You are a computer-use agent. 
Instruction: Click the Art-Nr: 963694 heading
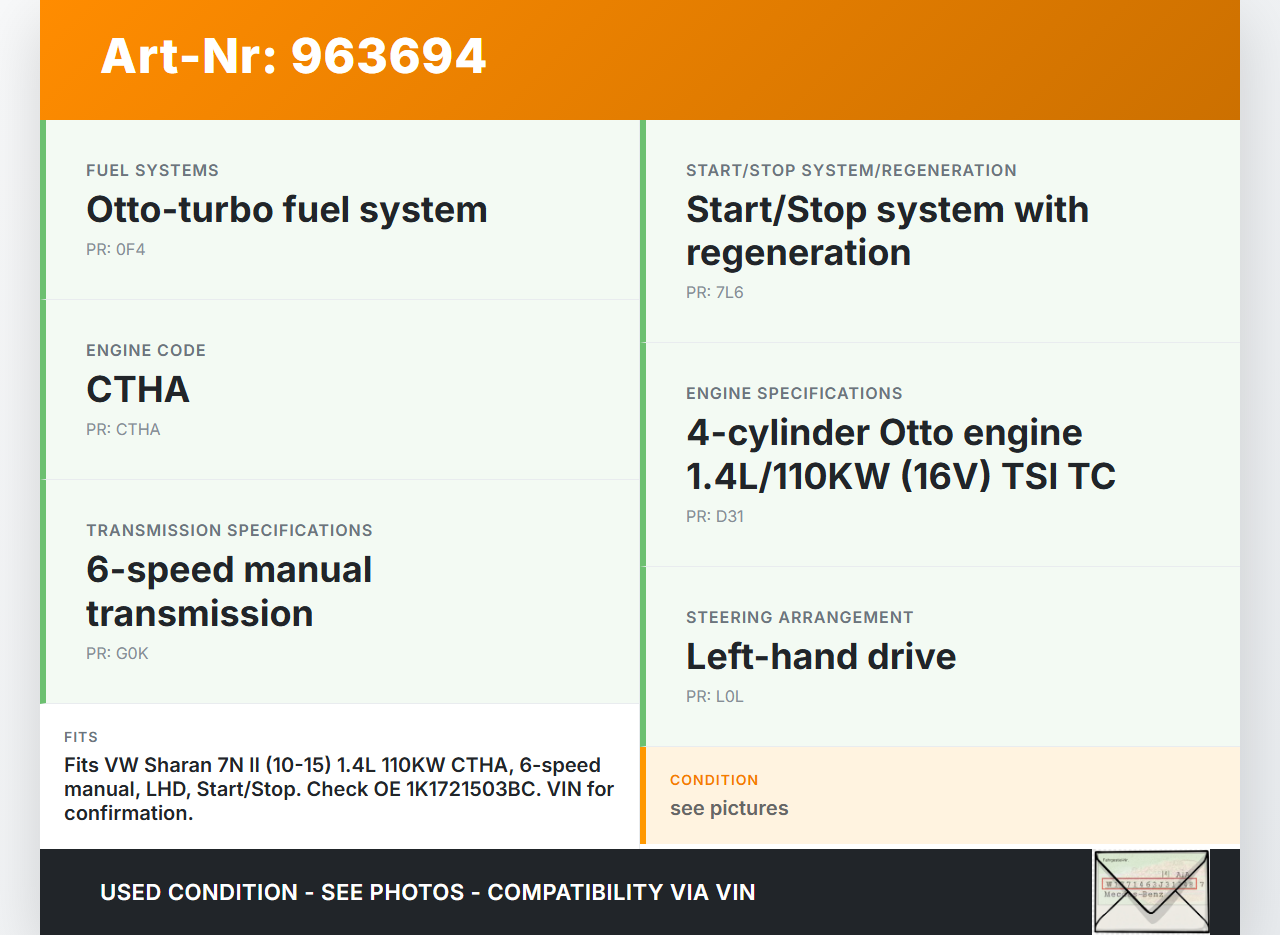tap(293, 56)
